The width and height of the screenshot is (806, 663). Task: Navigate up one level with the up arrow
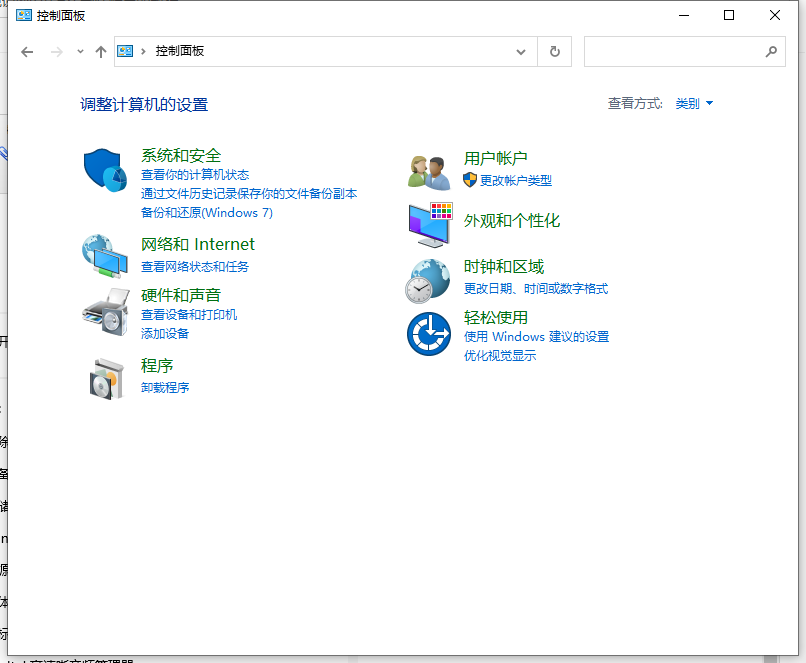pyautogui.click(x=100, y=51)
